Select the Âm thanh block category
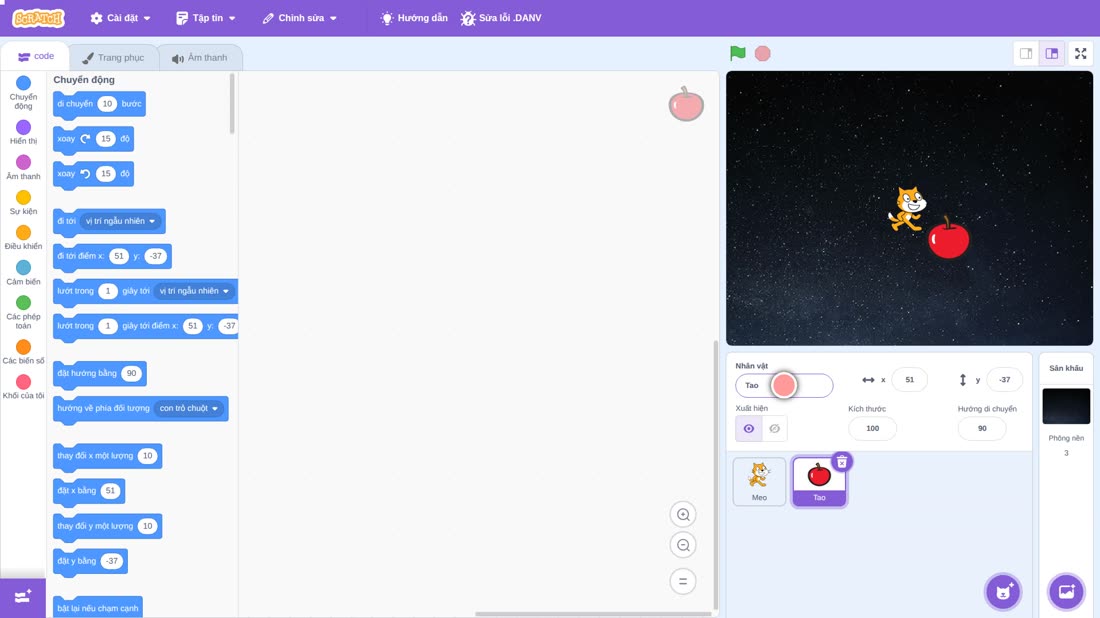The image size is (1100, 618). point(23,167)
